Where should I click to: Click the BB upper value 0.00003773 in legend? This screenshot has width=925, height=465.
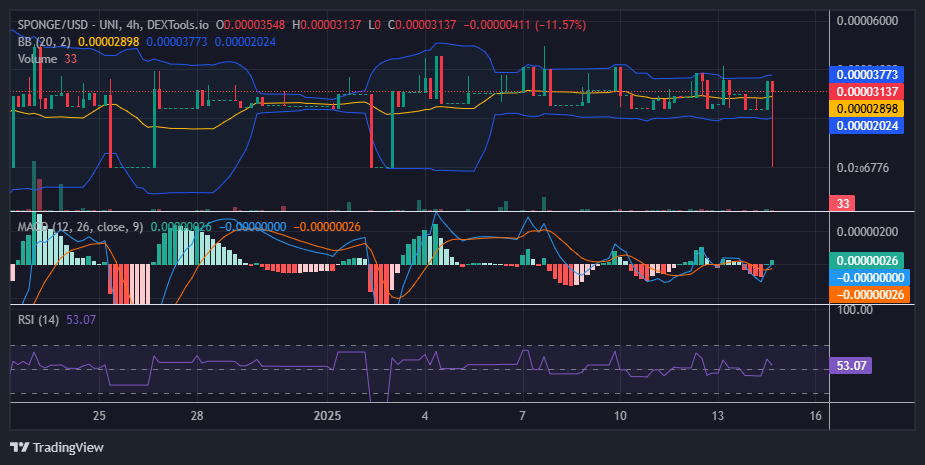pyautogui.click(x=177, y=42)
